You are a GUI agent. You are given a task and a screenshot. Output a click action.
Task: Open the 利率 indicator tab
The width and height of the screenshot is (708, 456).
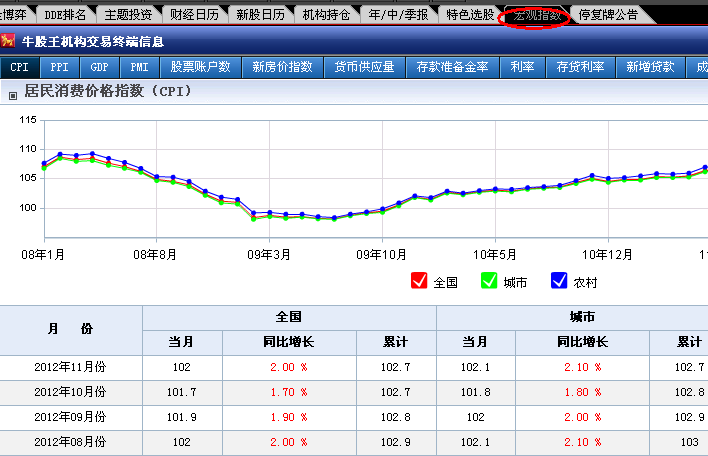coord(522,67)
